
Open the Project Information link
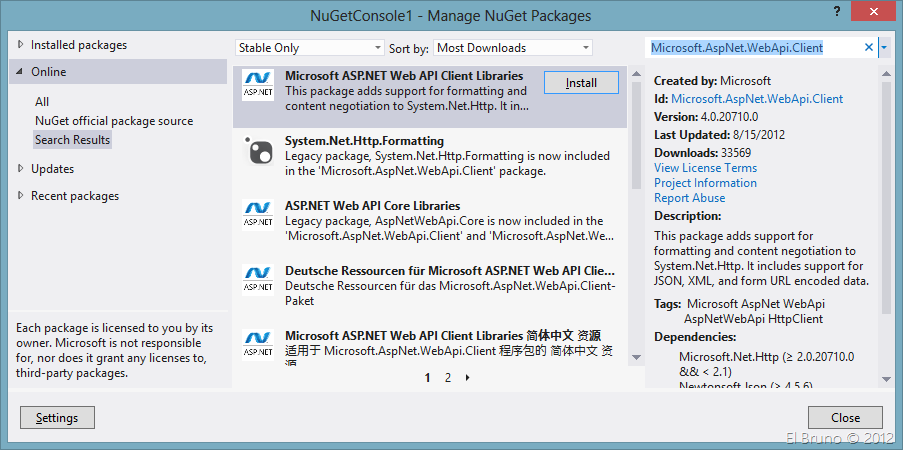tap(705, 183)
